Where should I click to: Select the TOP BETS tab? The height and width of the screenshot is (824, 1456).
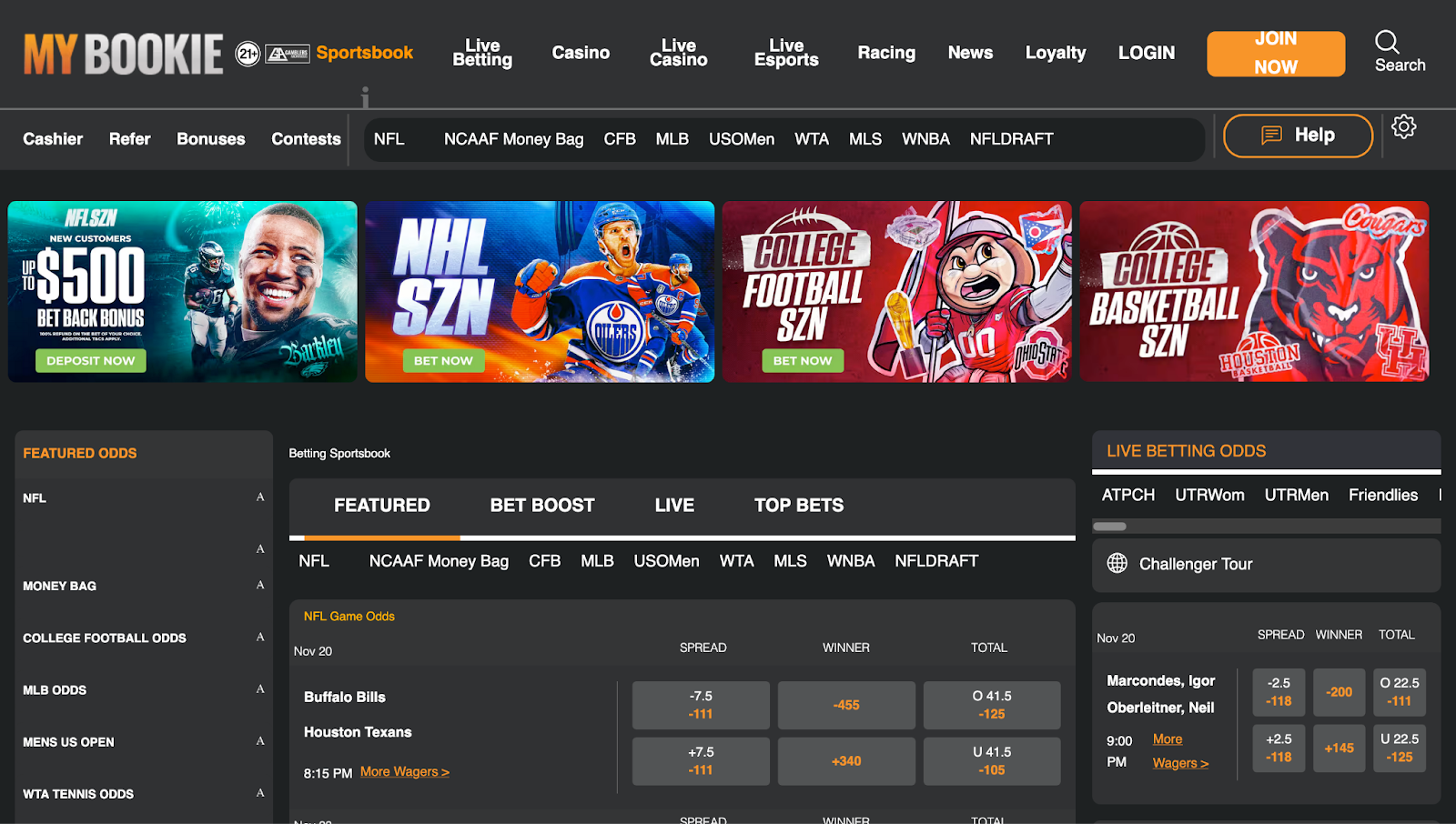click(799, 506)
